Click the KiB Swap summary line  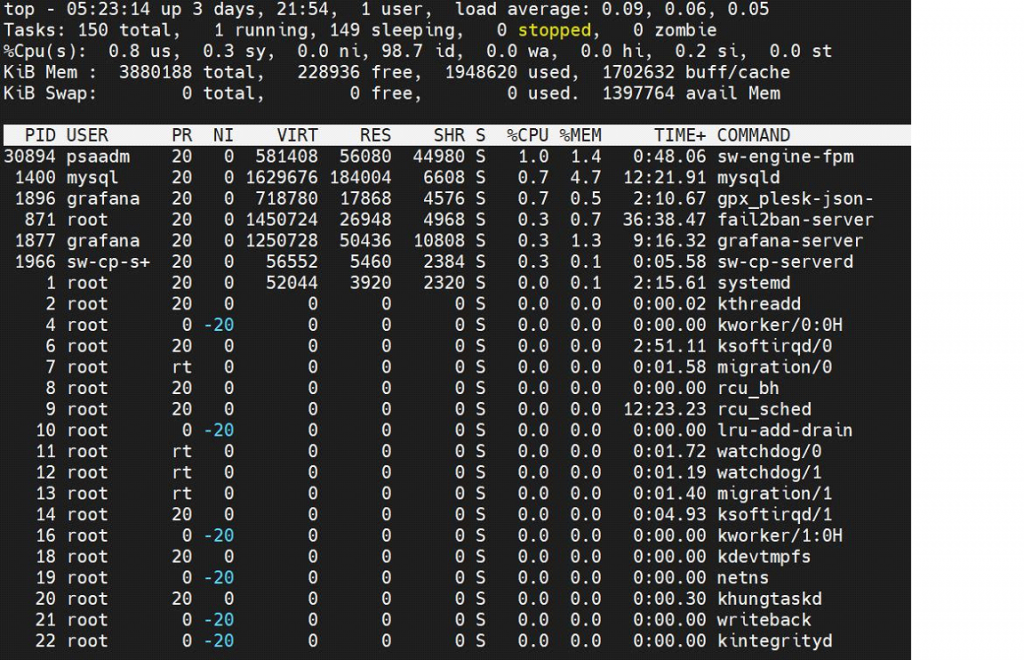click(300, 93)
